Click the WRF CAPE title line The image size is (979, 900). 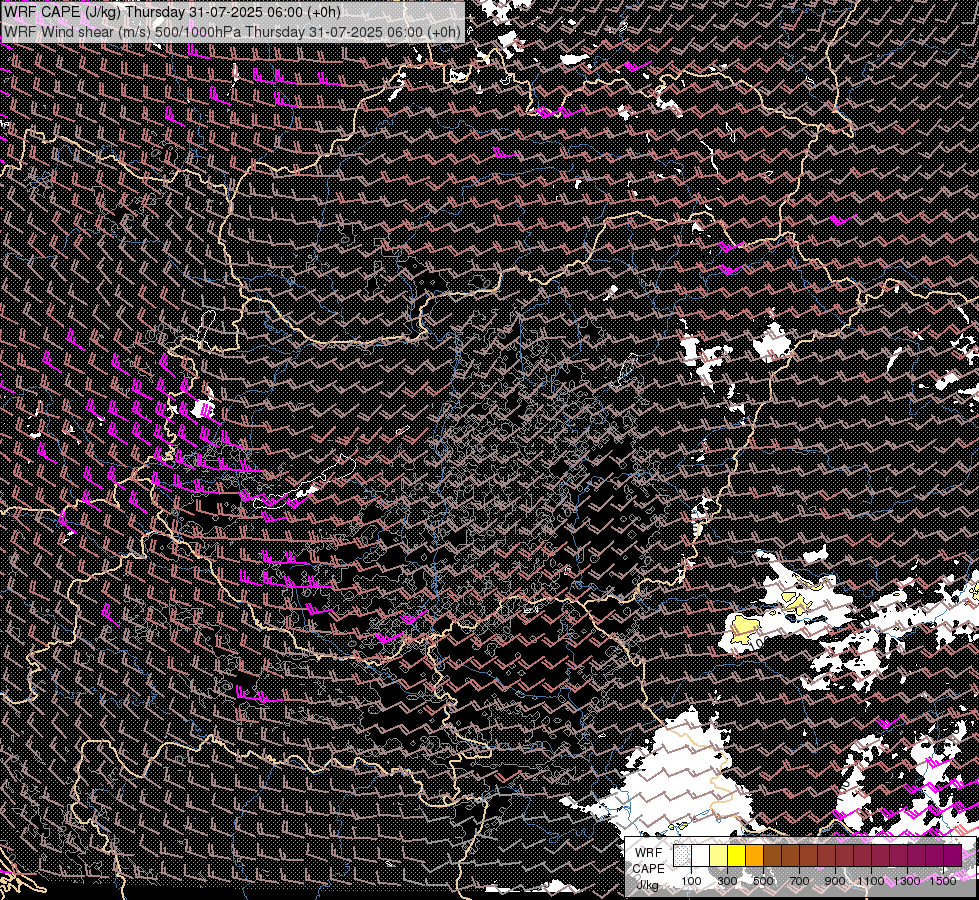point(172,12)
